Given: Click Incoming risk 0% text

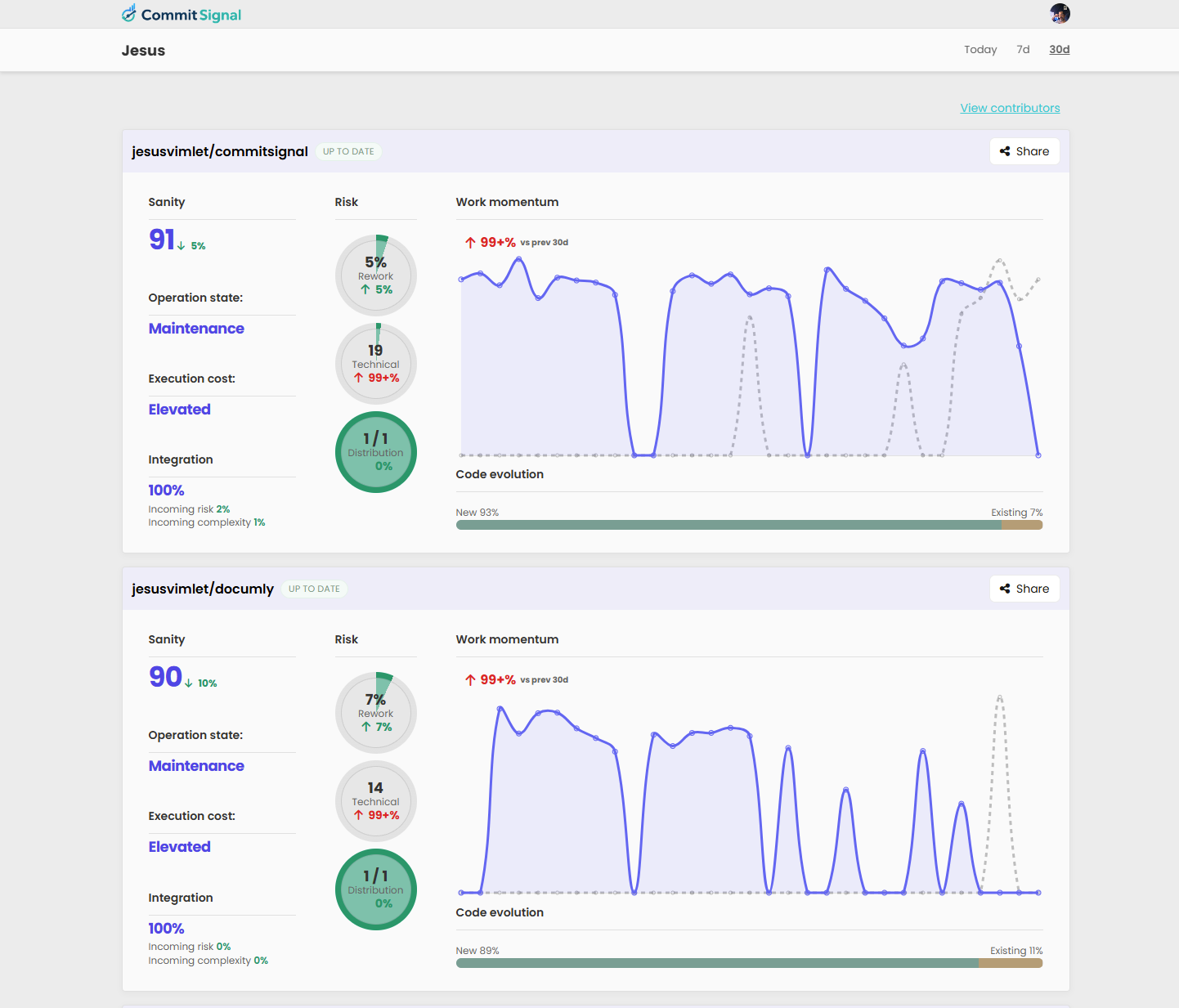Looking at the screenshot, I should coord(190,947).
